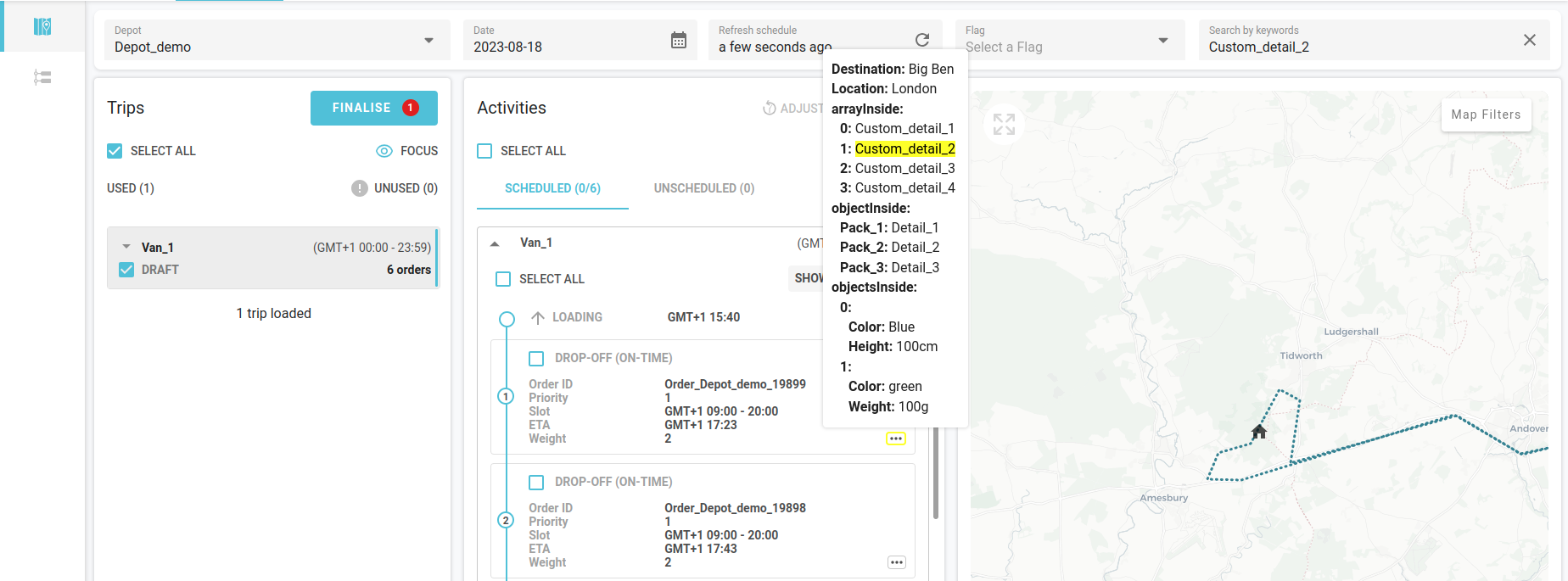The image size is (1568, 581).
Task: Open the map view sidebar icon
Action: click(x=42, y=27)
